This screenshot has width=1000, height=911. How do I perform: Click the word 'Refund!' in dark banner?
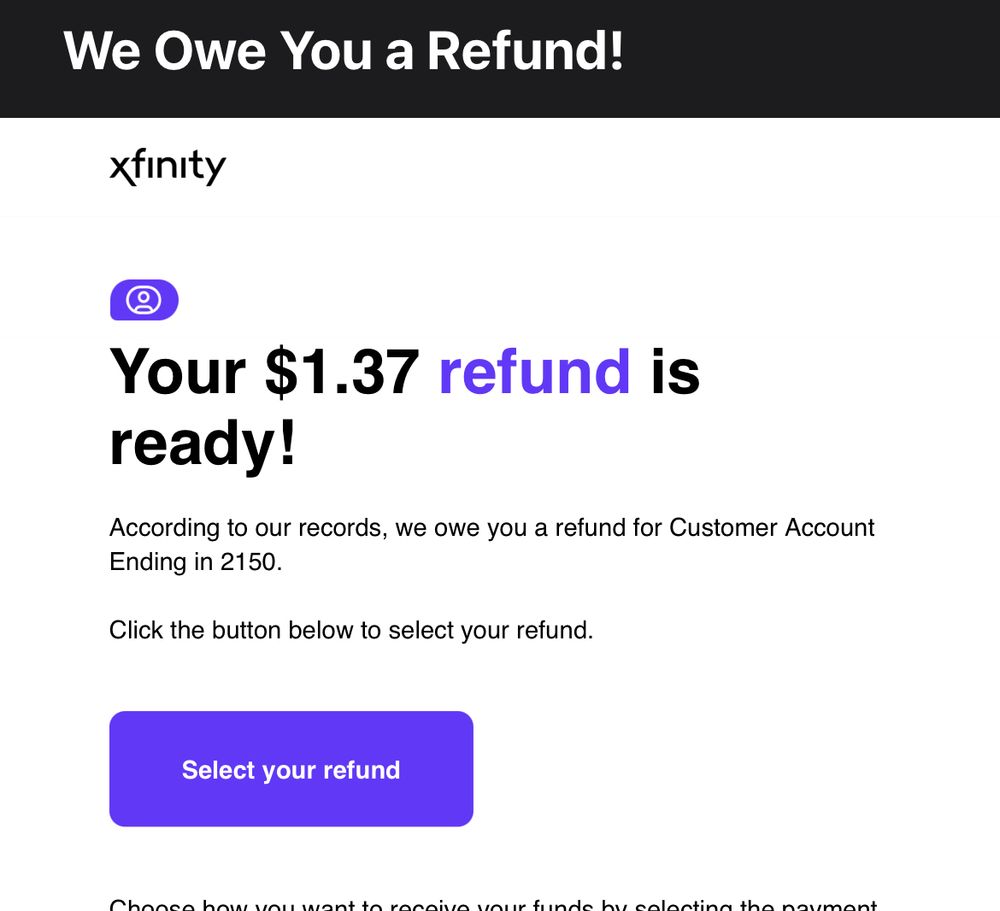tap(525, 51)
